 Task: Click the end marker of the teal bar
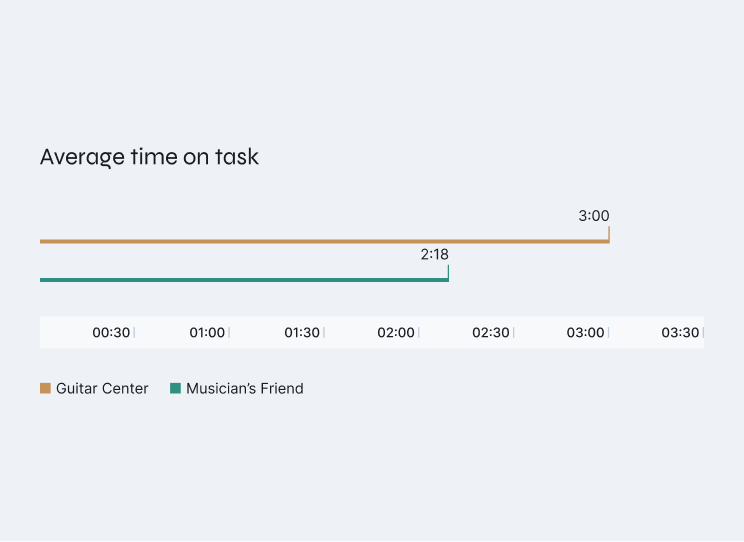point(448,273)
